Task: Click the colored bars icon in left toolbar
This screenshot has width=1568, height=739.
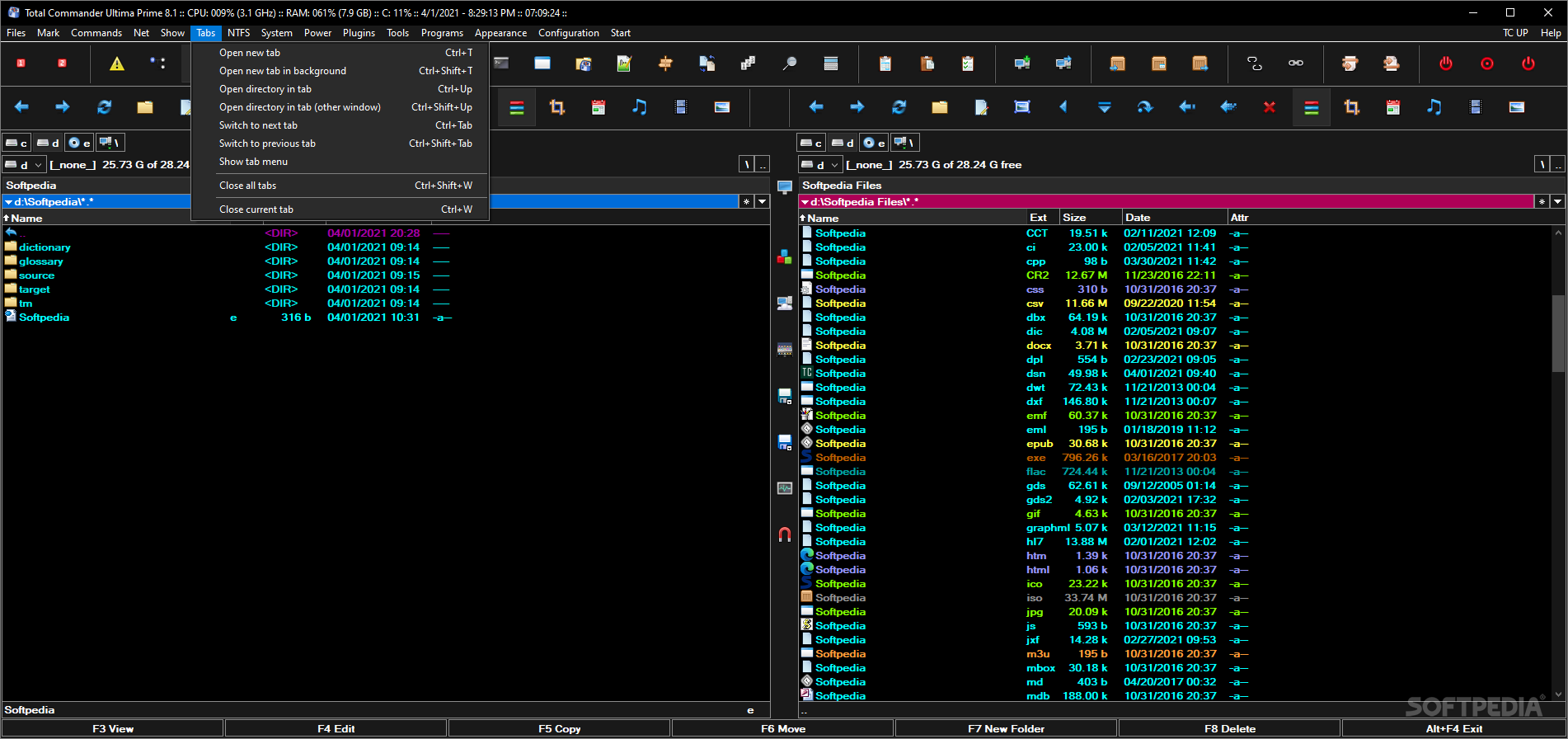Action: (517, 107)
